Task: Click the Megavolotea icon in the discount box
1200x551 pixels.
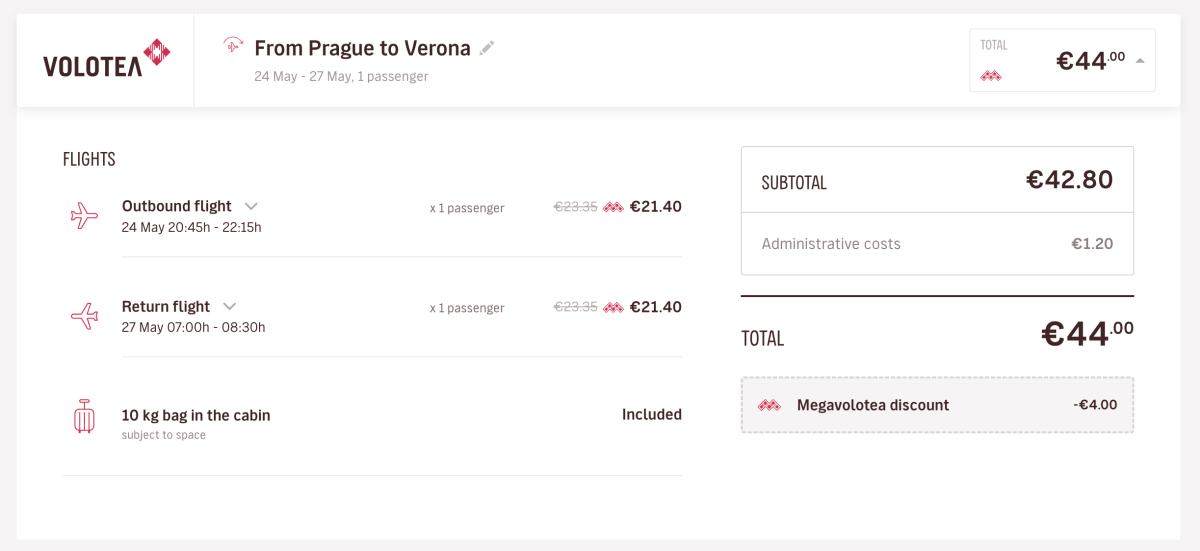Action: [x=769, y=405]
